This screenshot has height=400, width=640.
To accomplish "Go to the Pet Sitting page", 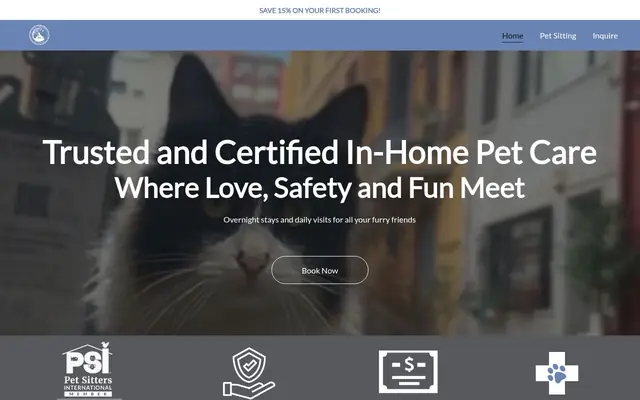I will [558, 36].
